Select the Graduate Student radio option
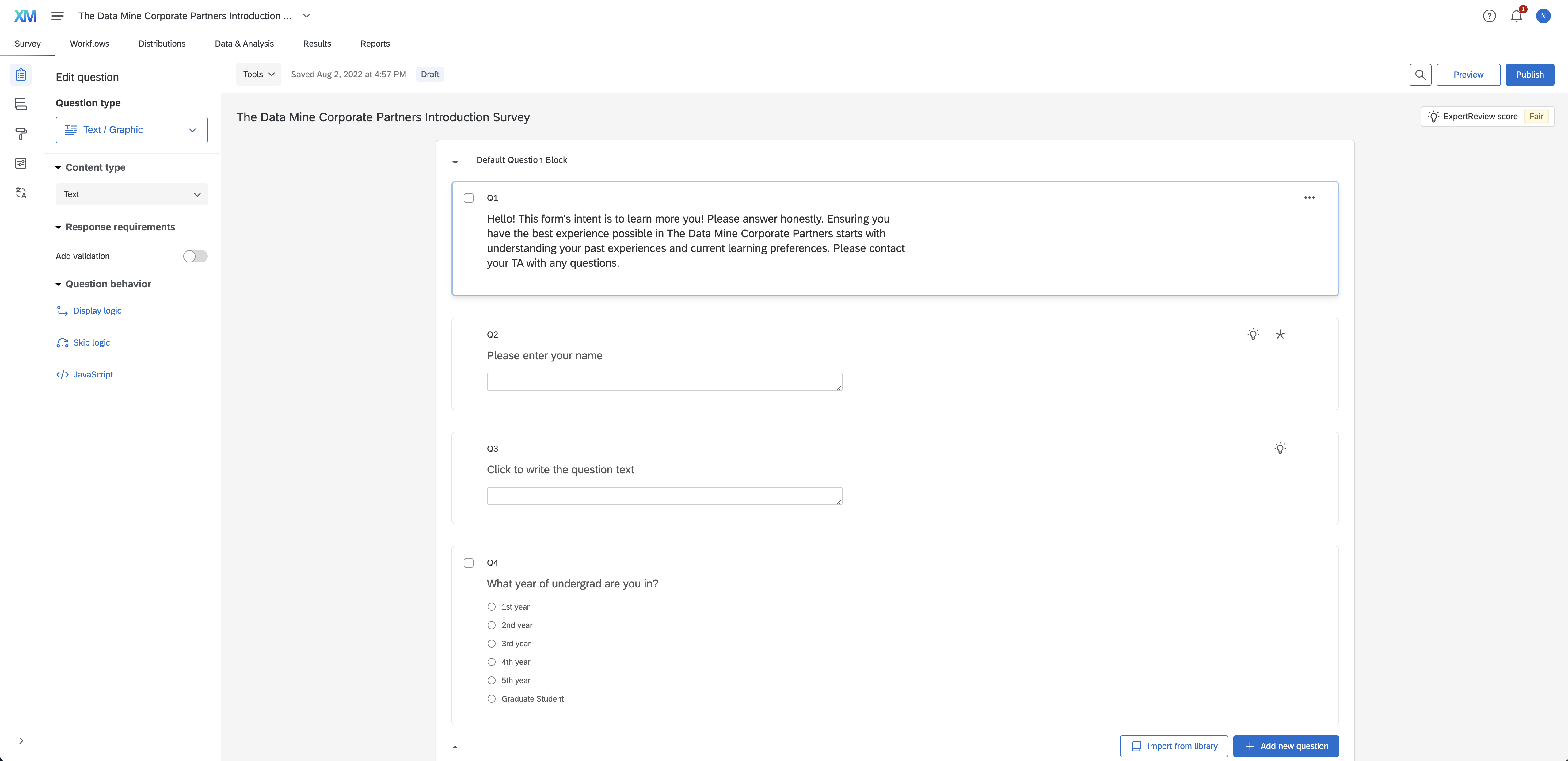 tap(491, 699)
